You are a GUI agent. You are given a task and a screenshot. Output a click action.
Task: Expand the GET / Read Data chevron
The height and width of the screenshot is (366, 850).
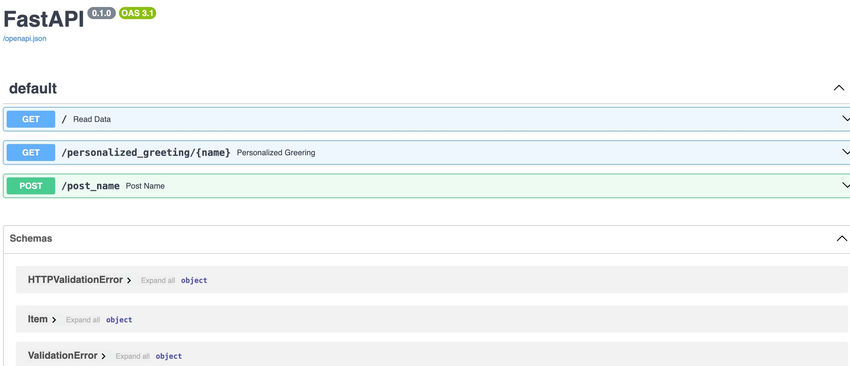click(x=846, y=119)
